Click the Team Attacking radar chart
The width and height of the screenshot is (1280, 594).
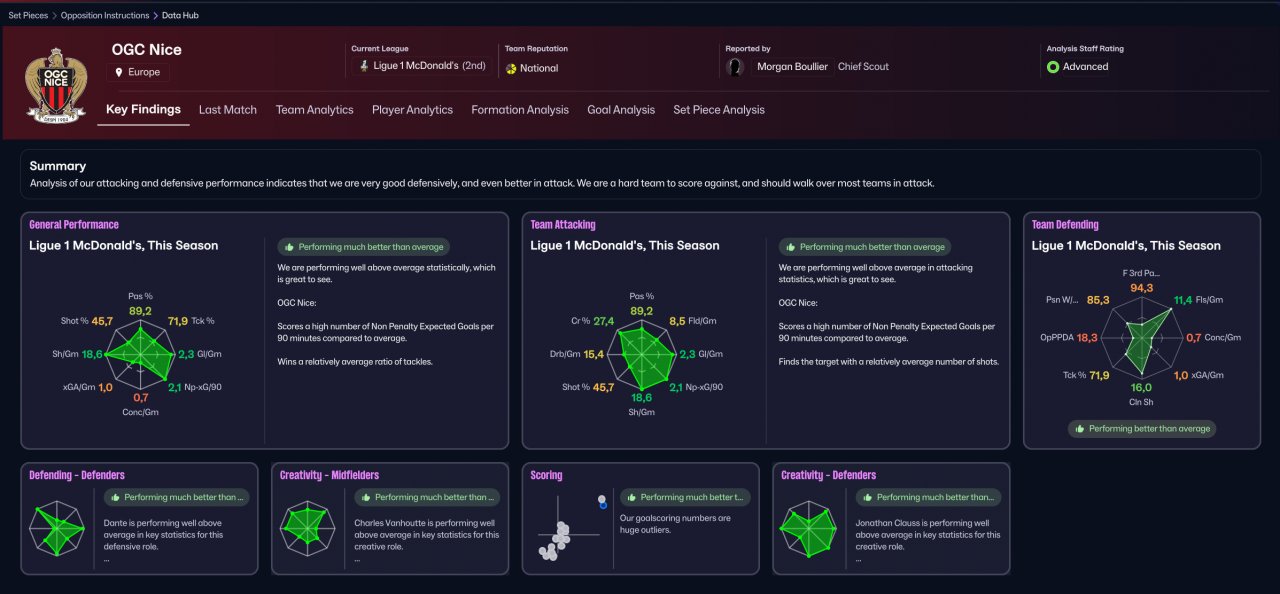(x=642, y=353)
